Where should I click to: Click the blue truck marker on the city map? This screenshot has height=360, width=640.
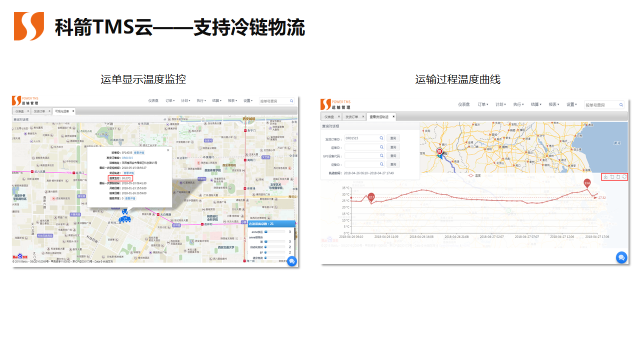pos(125,220)
